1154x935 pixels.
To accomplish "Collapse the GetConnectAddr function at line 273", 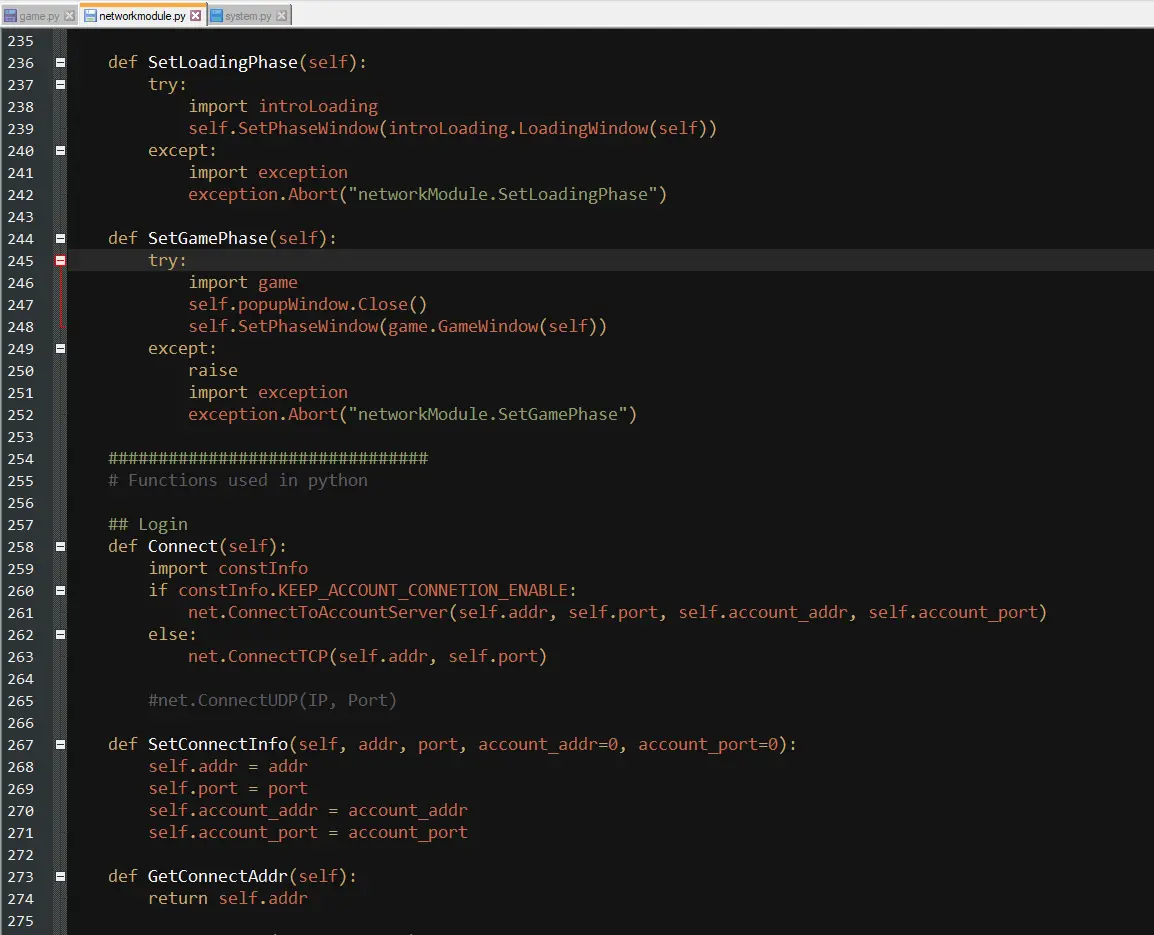I will (x=60, y=877).
